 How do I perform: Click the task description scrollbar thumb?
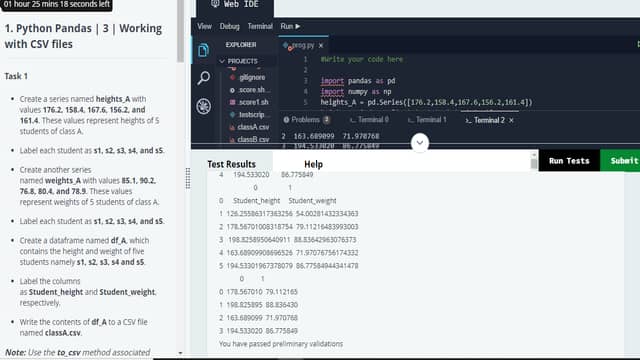click(180, 31)
